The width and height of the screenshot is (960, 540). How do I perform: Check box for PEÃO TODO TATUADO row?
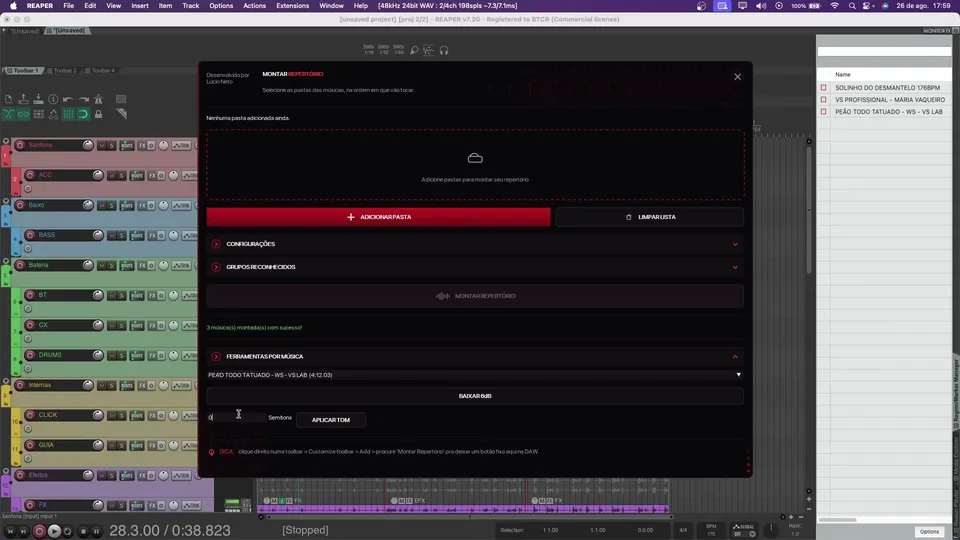(823, 111)
